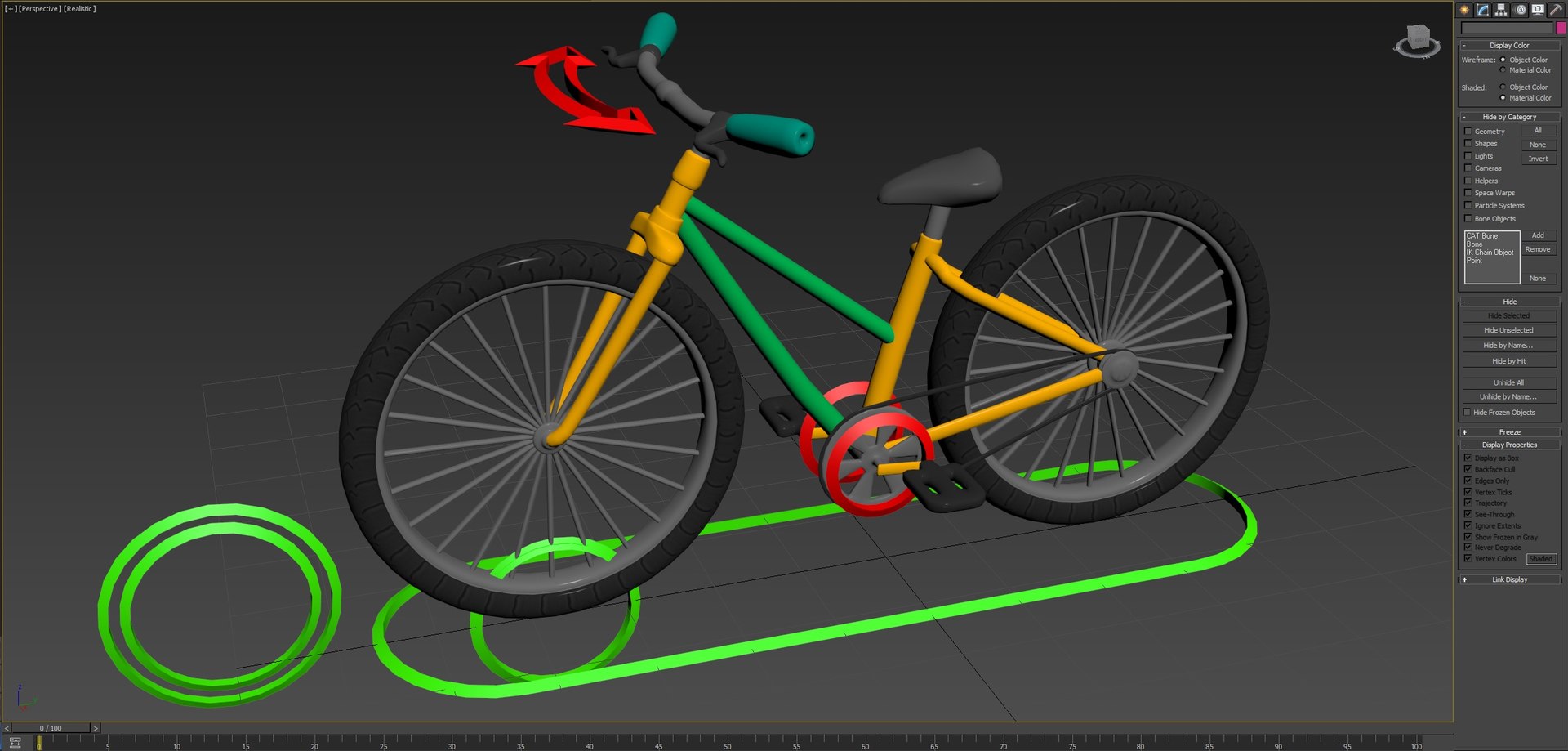
Task: Click the All button in Hide by Category
Action: [1538, 131]
